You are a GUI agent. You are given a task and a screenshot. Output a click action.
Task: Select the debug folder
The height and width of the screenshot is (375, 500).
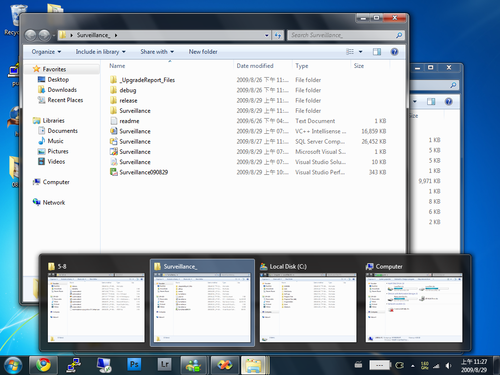(128, 90)
